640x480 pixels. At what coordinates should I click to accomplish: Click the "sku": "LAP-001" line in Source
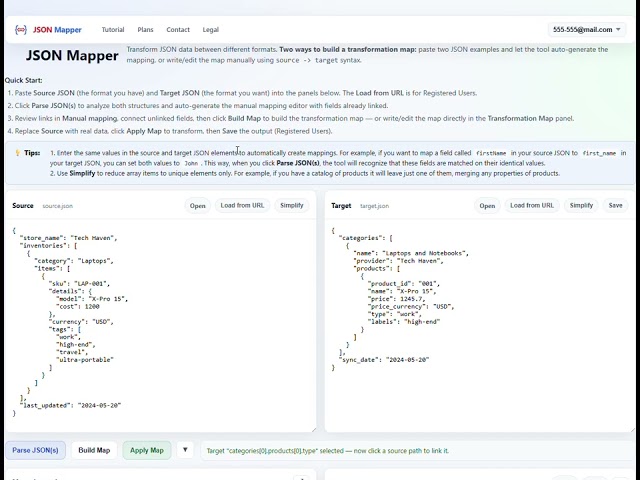point(79,284)
